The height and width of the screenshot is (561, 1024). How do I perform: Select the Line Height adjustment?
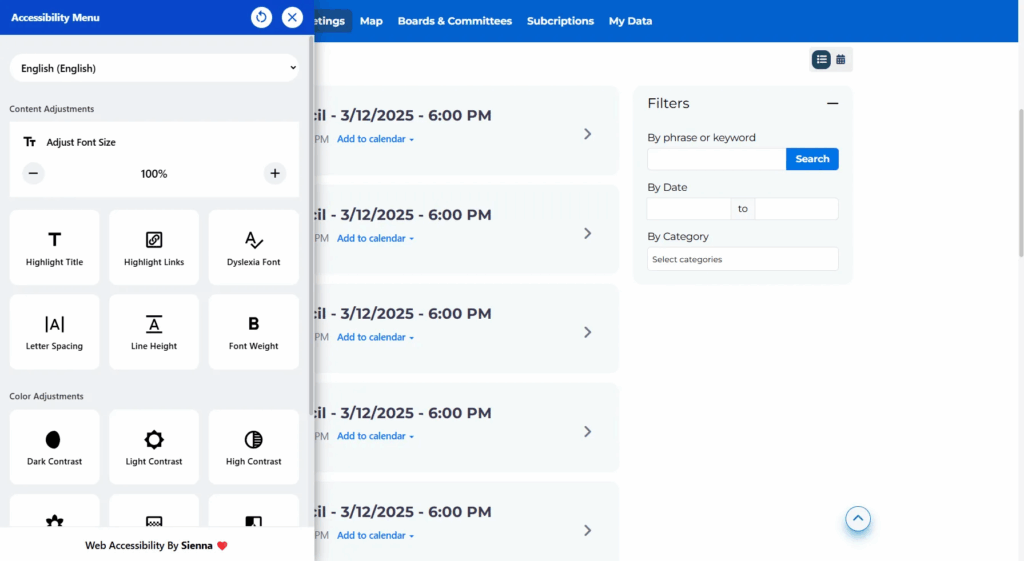[x=154, y=332]
